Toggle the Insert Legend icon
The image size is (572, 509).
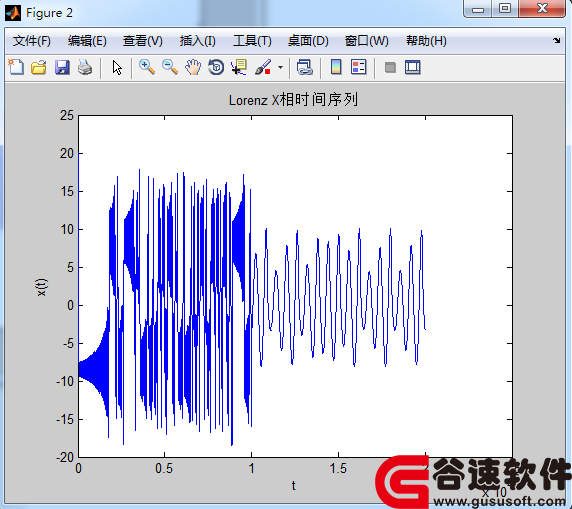(359, 68)
